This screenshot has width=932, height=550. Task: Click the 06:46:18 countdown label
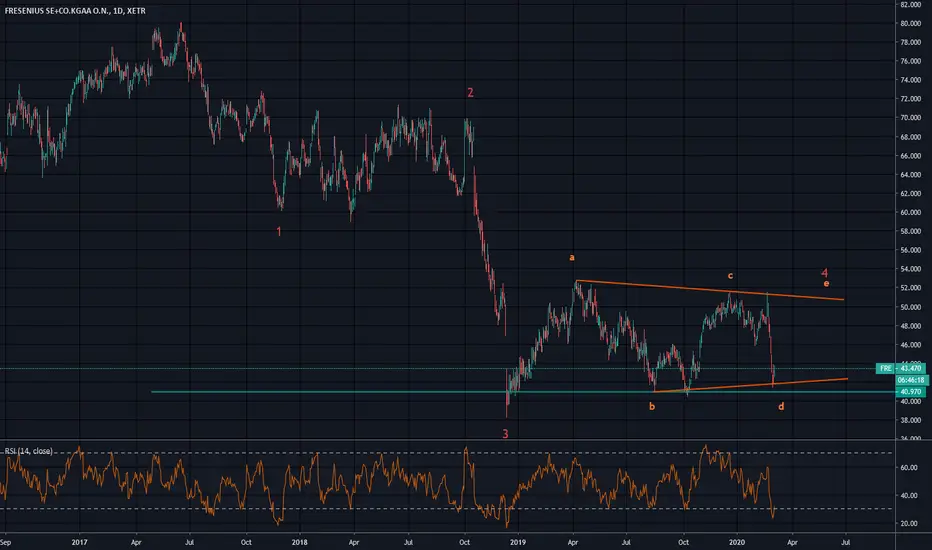(910, 380)
